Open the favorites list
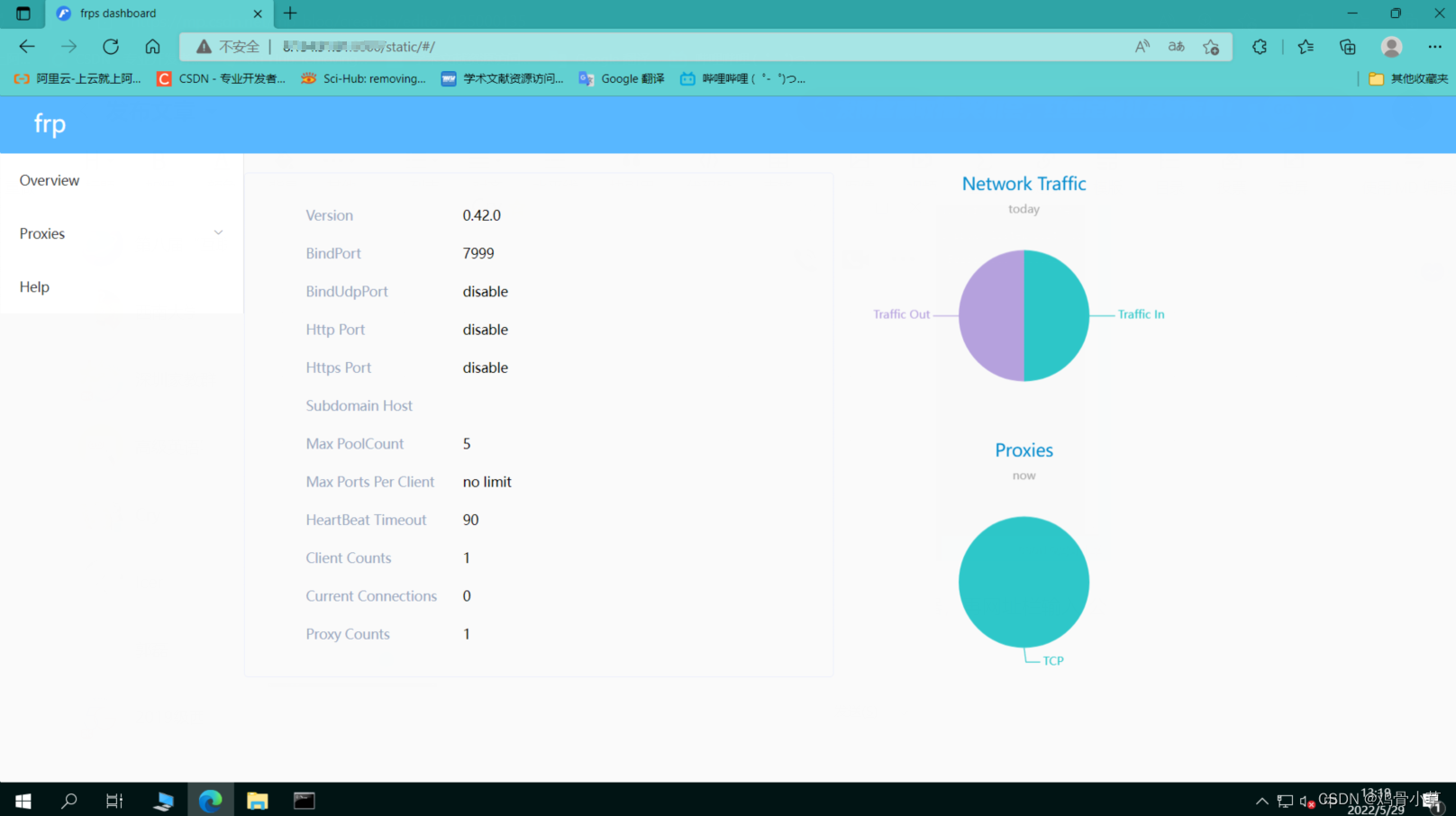The width and height of the screenshot is (1456, 816). point(1306,47)
